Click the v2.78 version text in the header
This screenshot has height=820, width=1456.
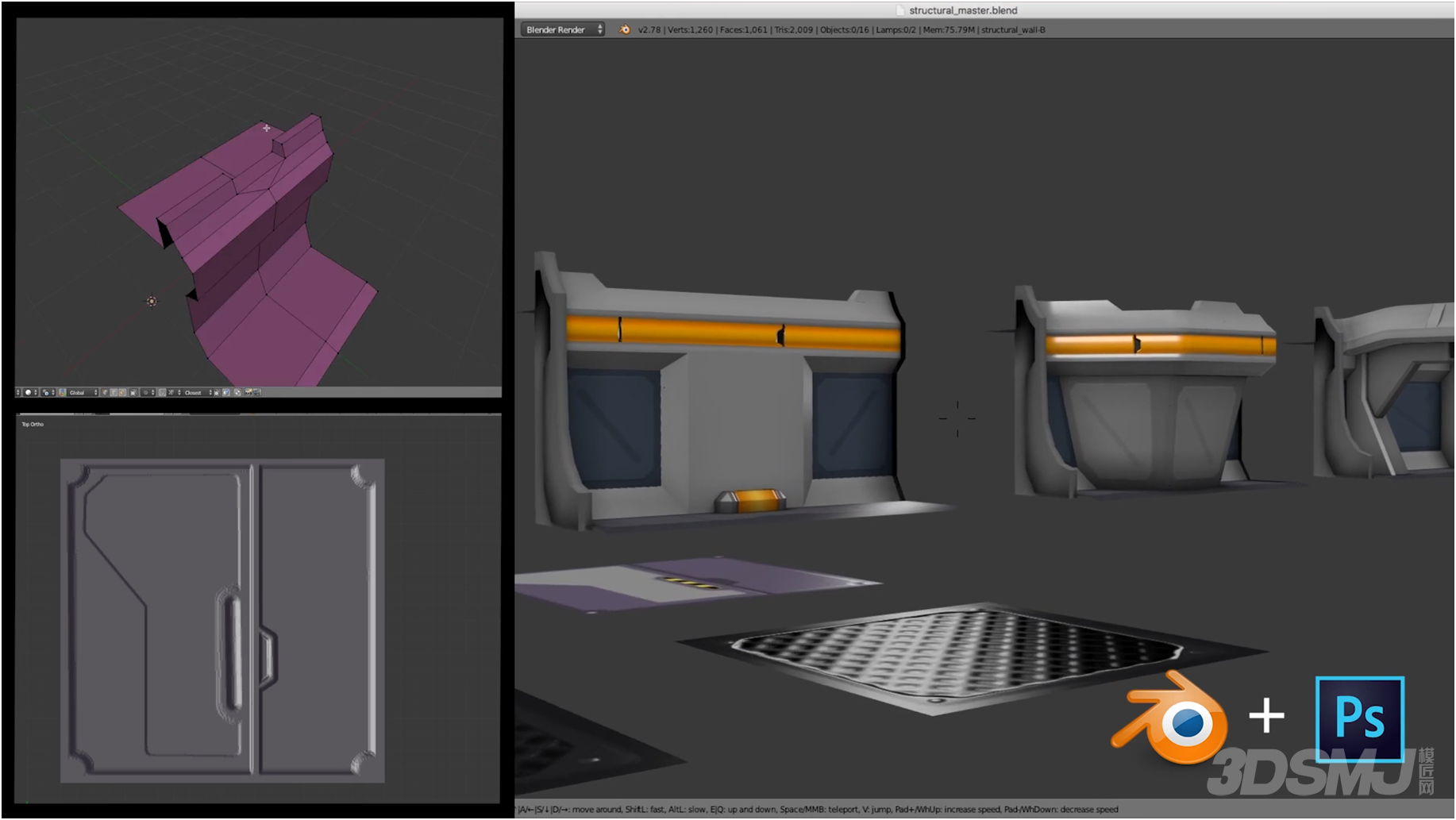coord(649,29)
